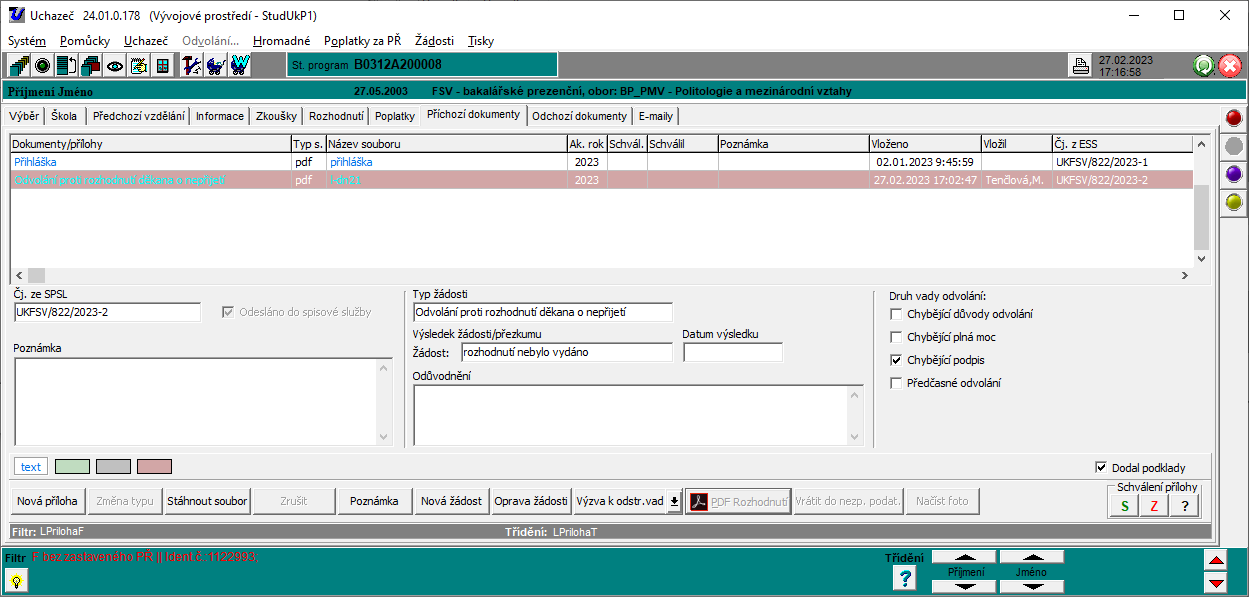This screenshot has height=597, width=1249.
Task: Click the Stáhnout soubor button
Action: click(x=207, y=501)
